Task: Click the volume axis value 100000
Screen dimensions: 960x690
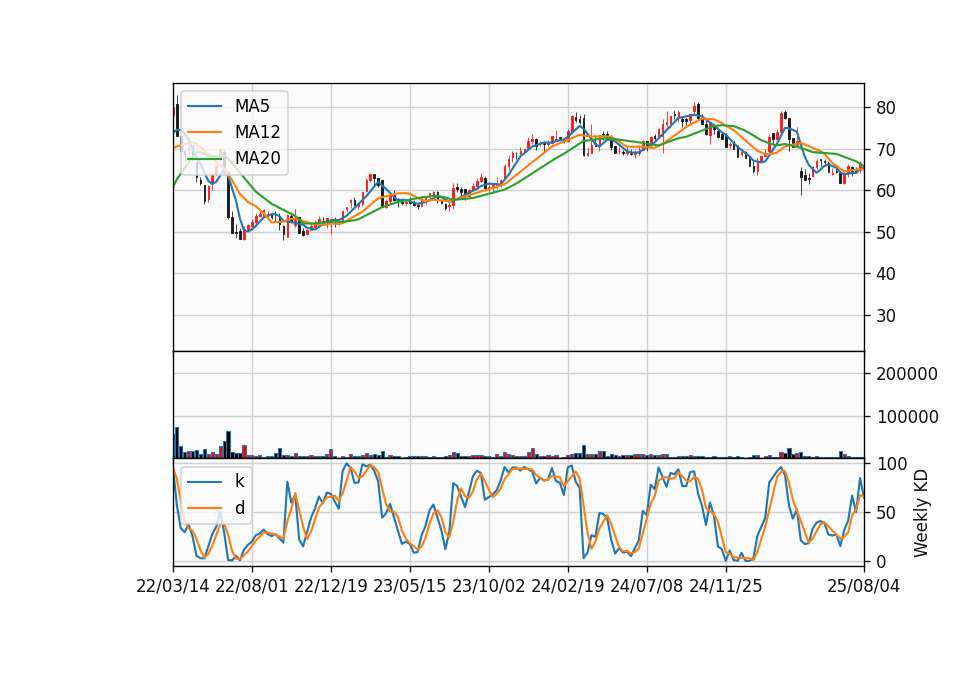Action: pos(907,417)
